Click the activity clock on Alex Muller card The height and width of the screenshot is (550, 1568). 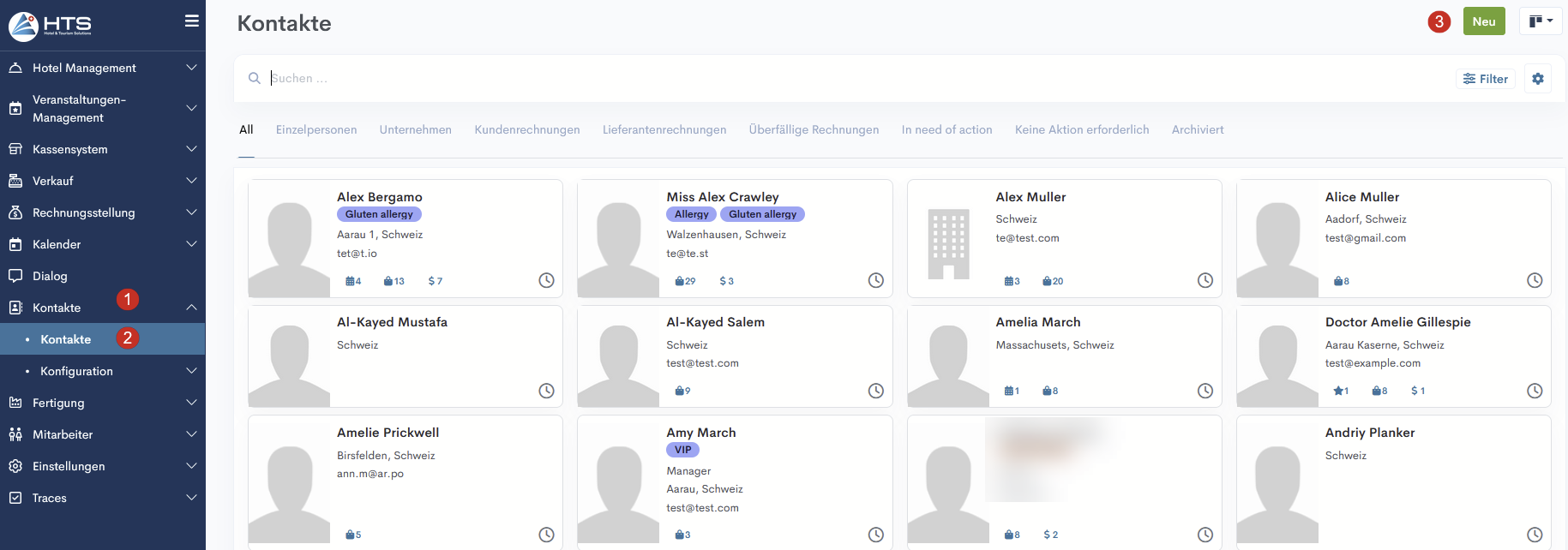tap(1205, 280)
